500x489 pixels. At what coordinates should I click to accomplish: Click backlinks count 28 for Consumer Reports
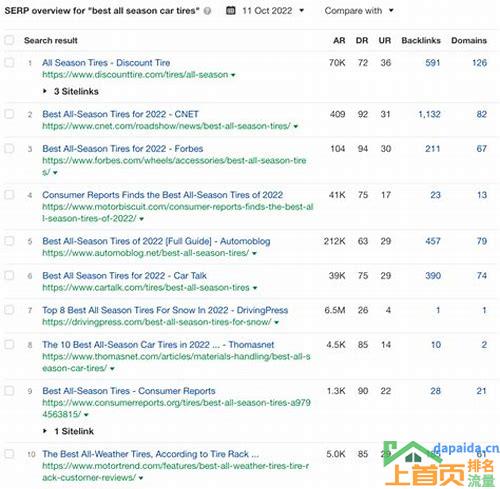pos(435,391)
